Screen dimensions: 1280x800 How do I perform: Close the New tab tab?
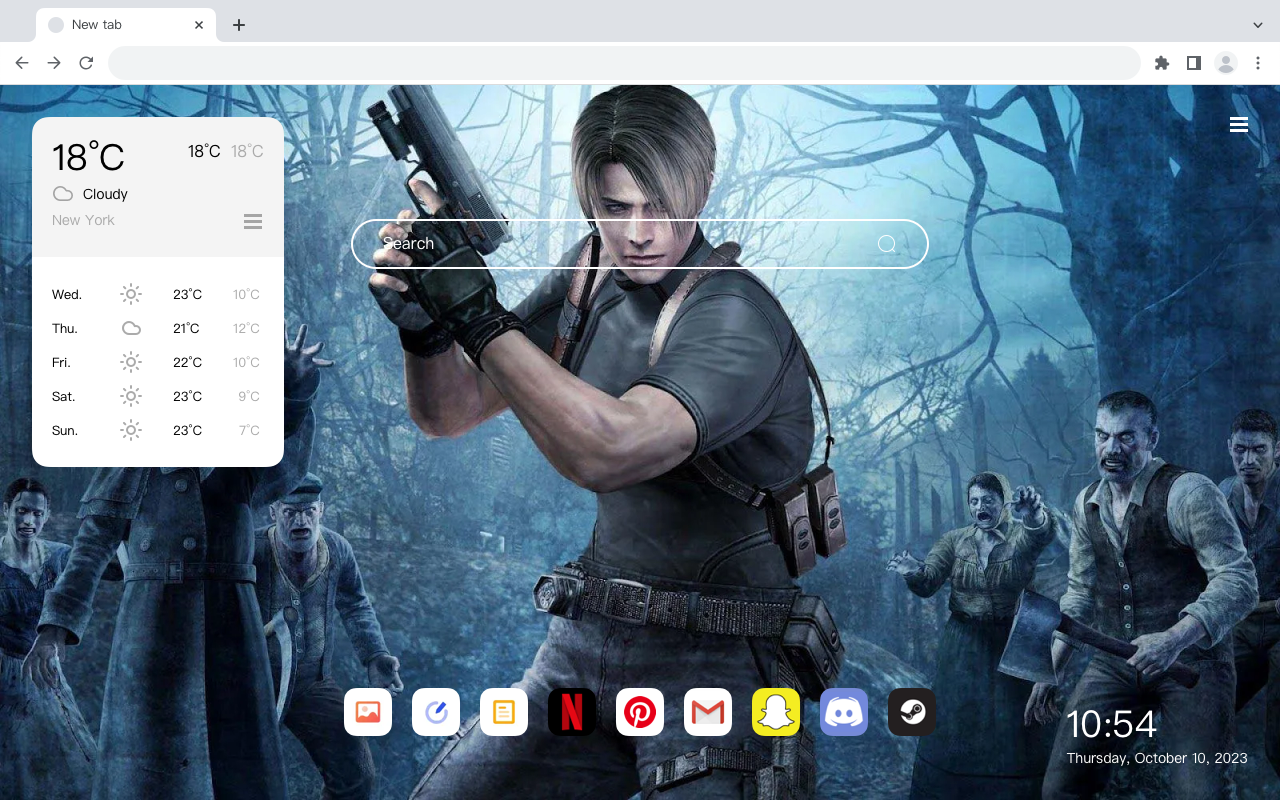tap(199, 25)
